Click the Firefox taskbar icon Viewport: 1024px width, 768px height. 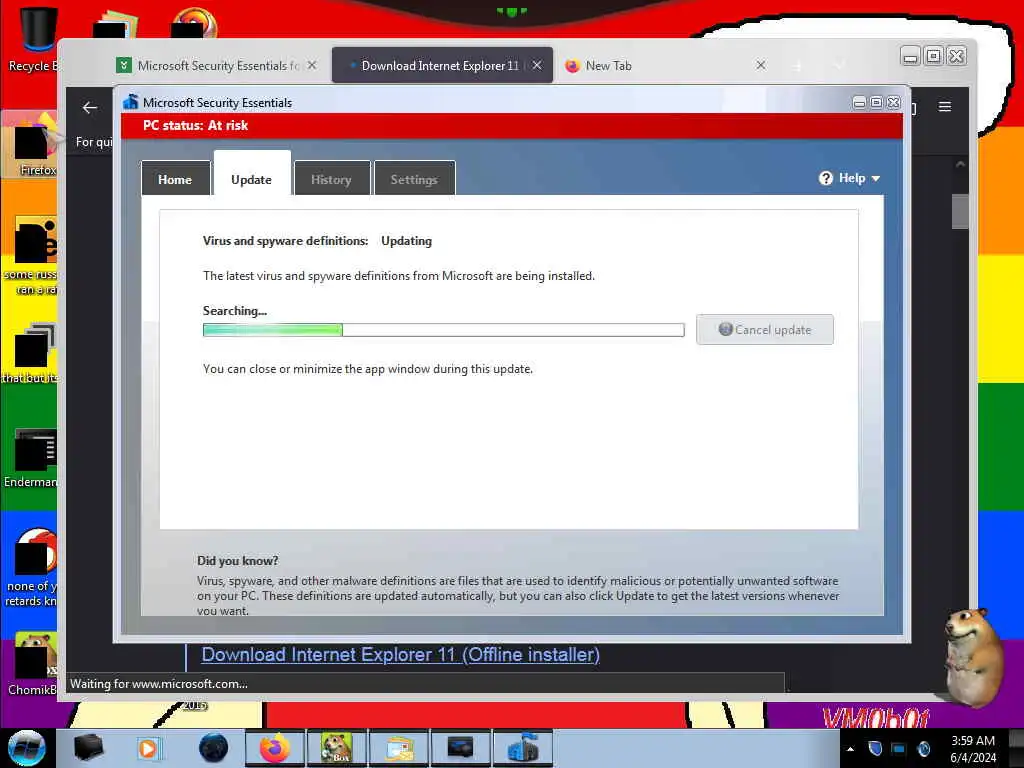[275, 748]
